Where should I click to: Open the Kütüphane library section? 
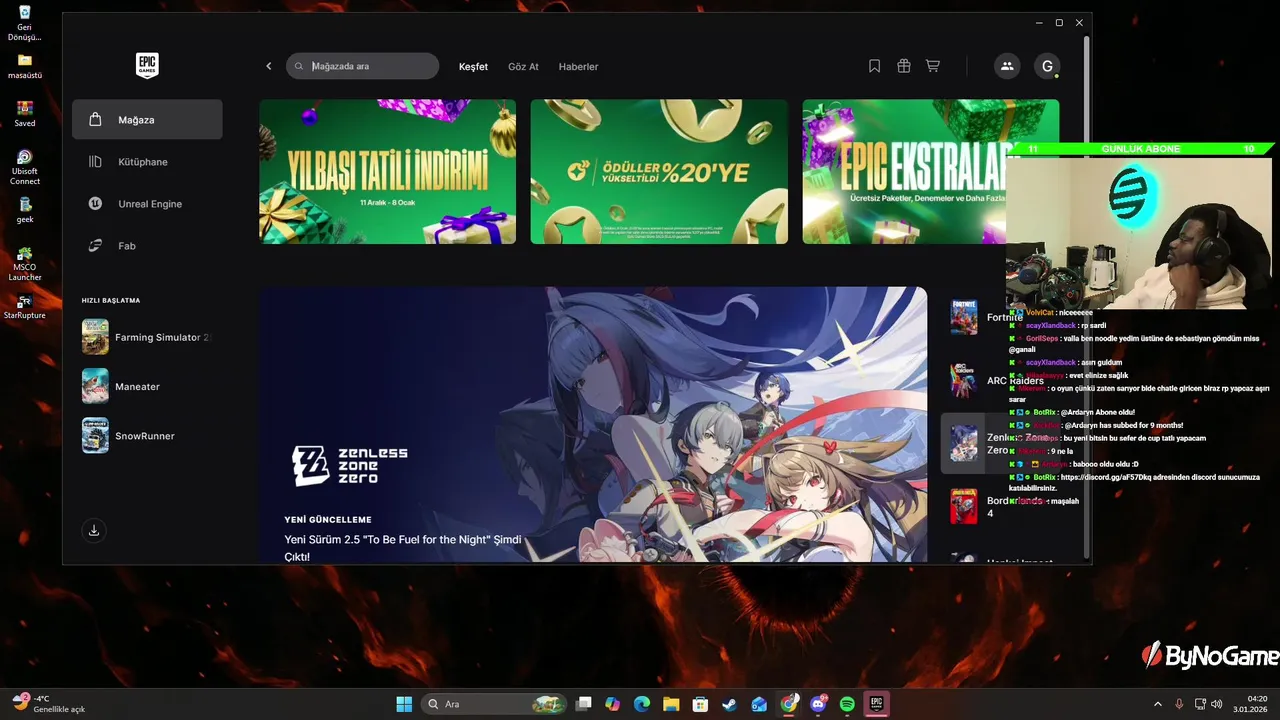(147, 161)
